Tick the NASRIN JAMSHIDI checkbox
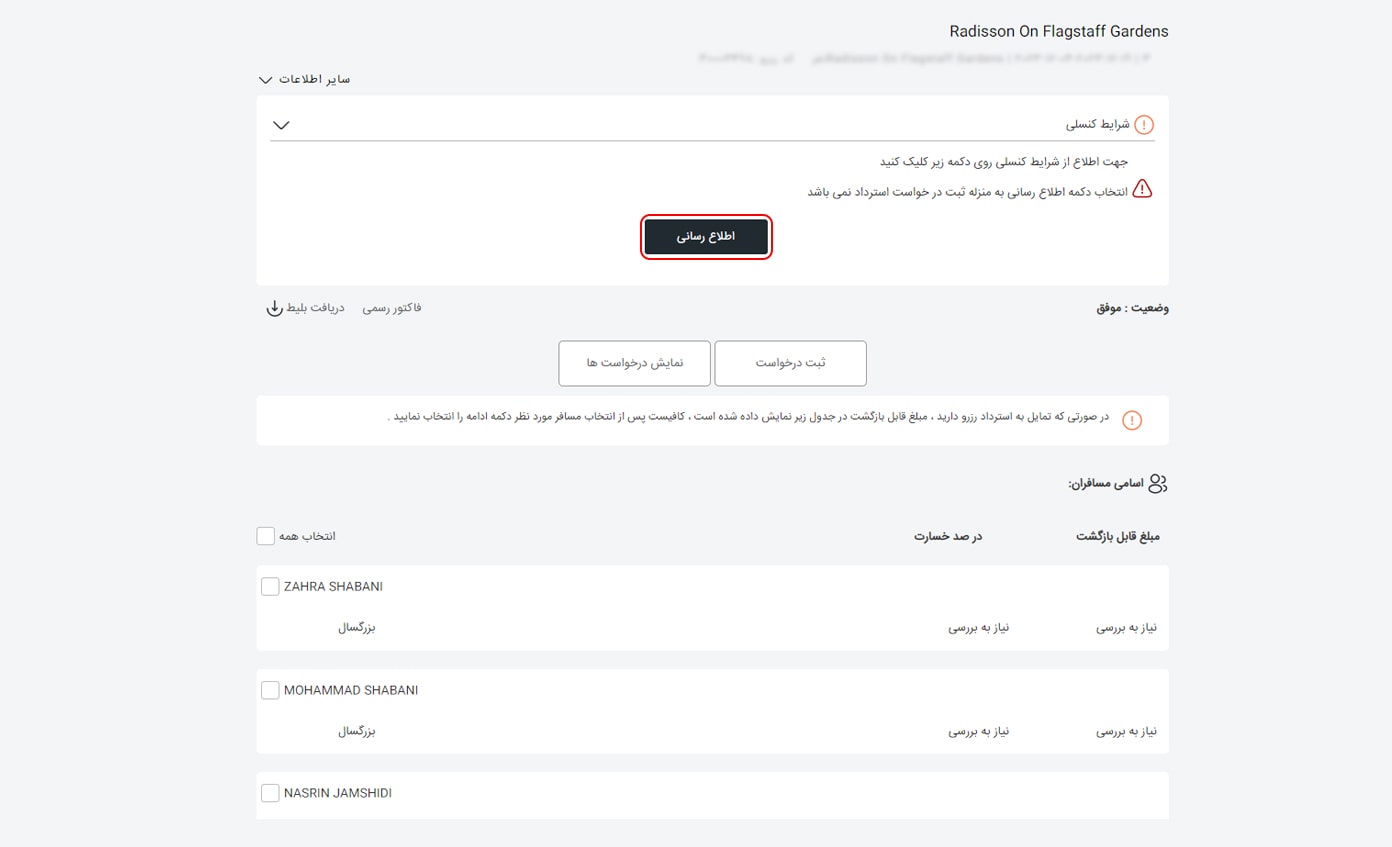1392x847 pixels. (270, 793)
